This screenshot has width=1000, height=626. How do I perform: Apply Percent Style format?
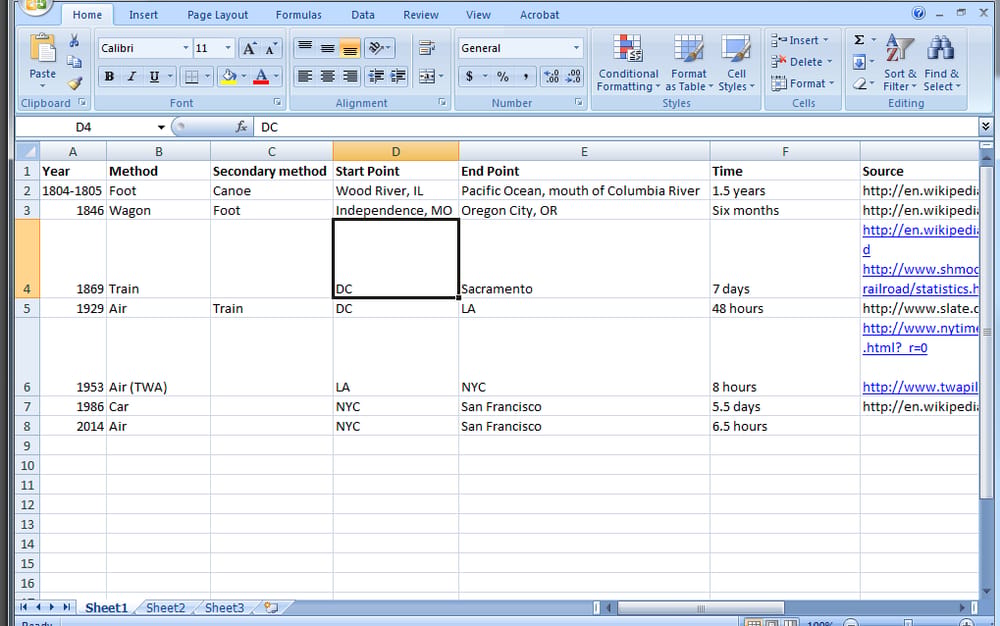coord(503,76)
